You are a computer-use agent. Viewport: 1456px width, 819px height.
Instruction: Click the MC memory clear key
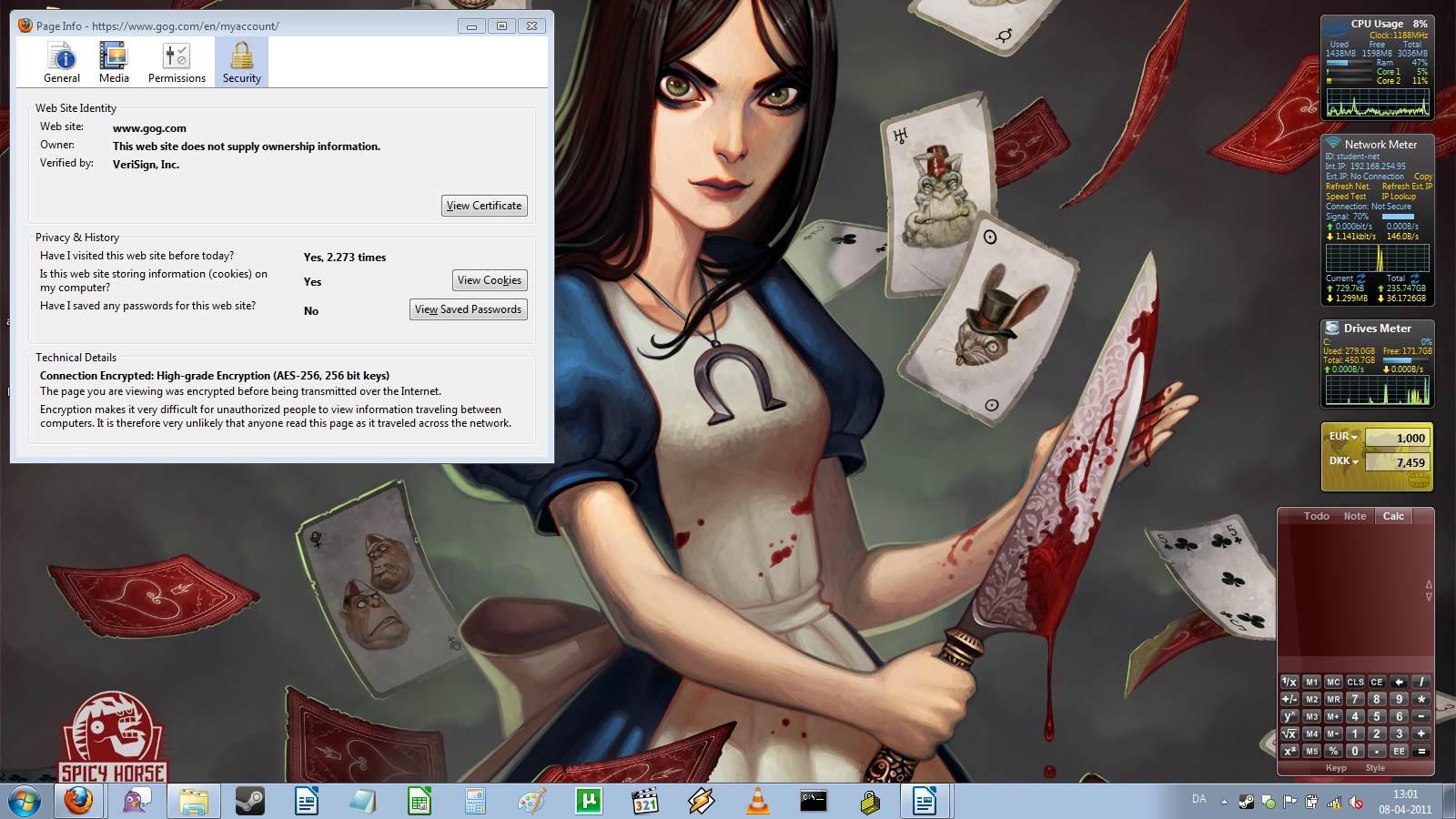(1333, 682)
